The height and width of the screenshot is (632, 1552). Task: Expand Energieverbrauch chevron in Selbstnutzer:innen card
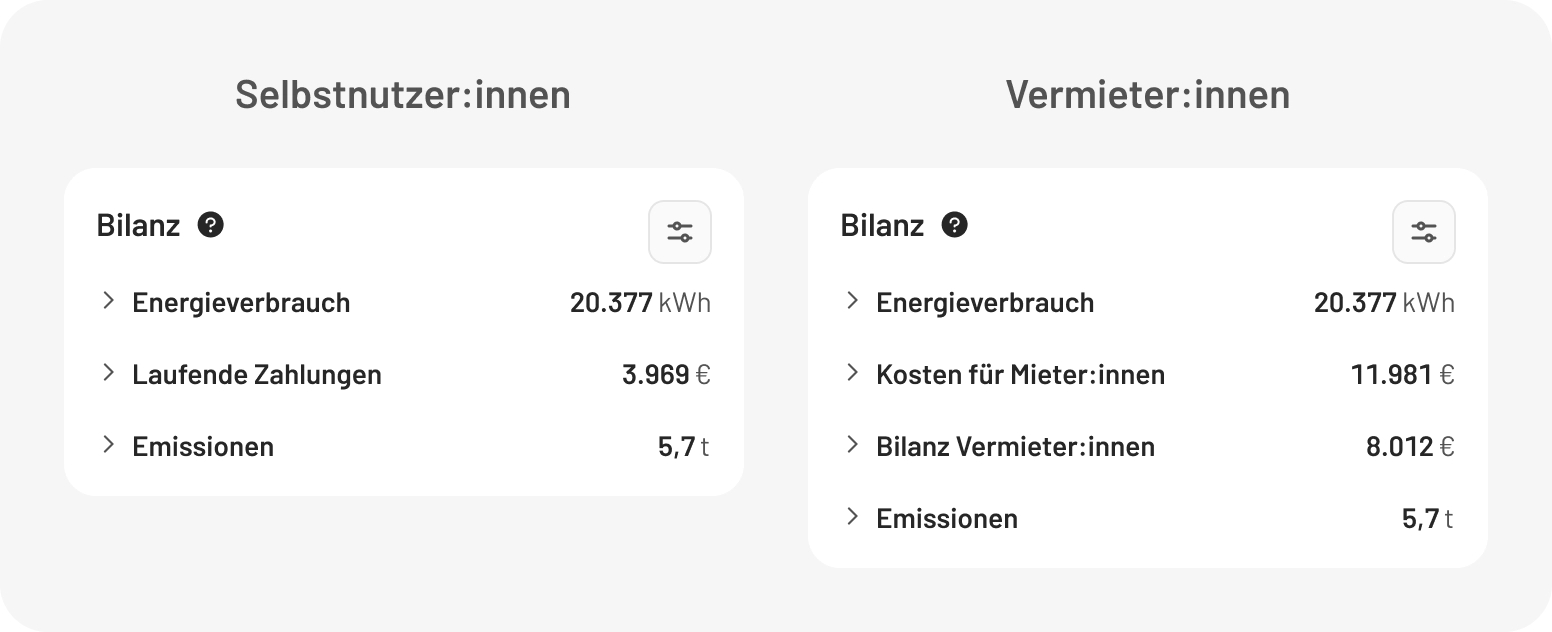coord(109,301)
